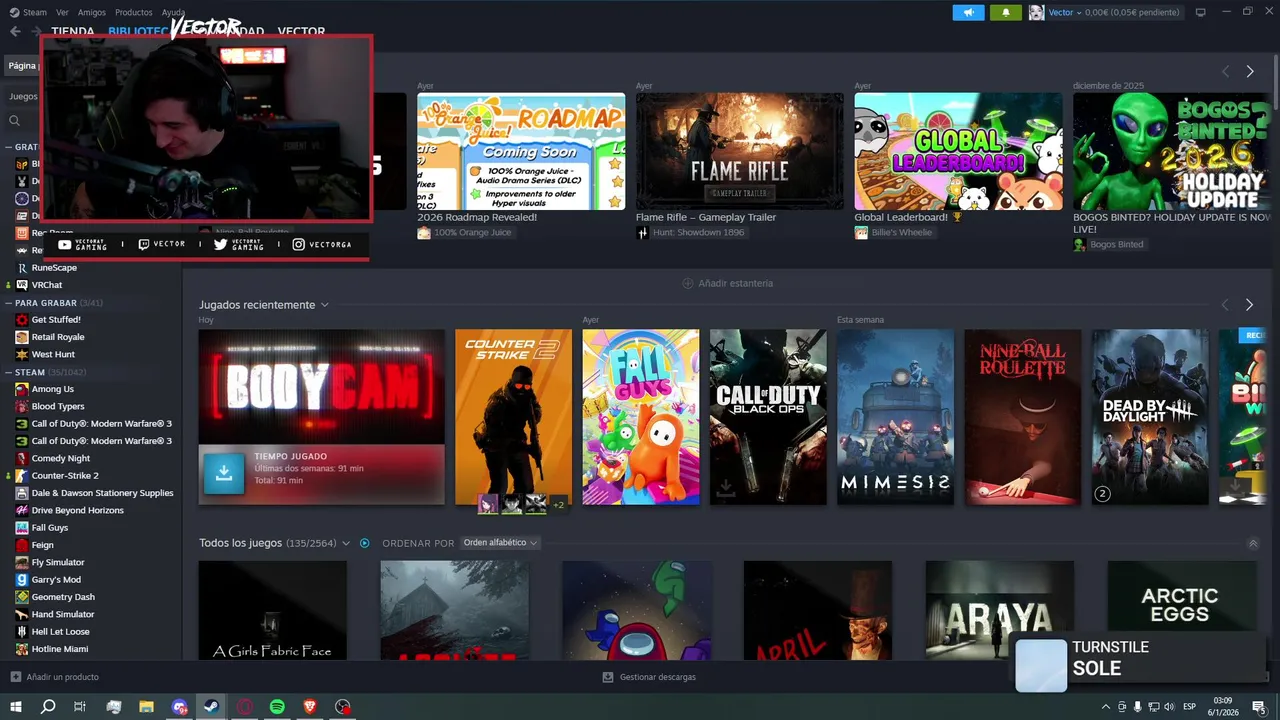
Task: Open the Orden alfabético sort dropdown
Action: pyautogui.click(x=500, y=543)
